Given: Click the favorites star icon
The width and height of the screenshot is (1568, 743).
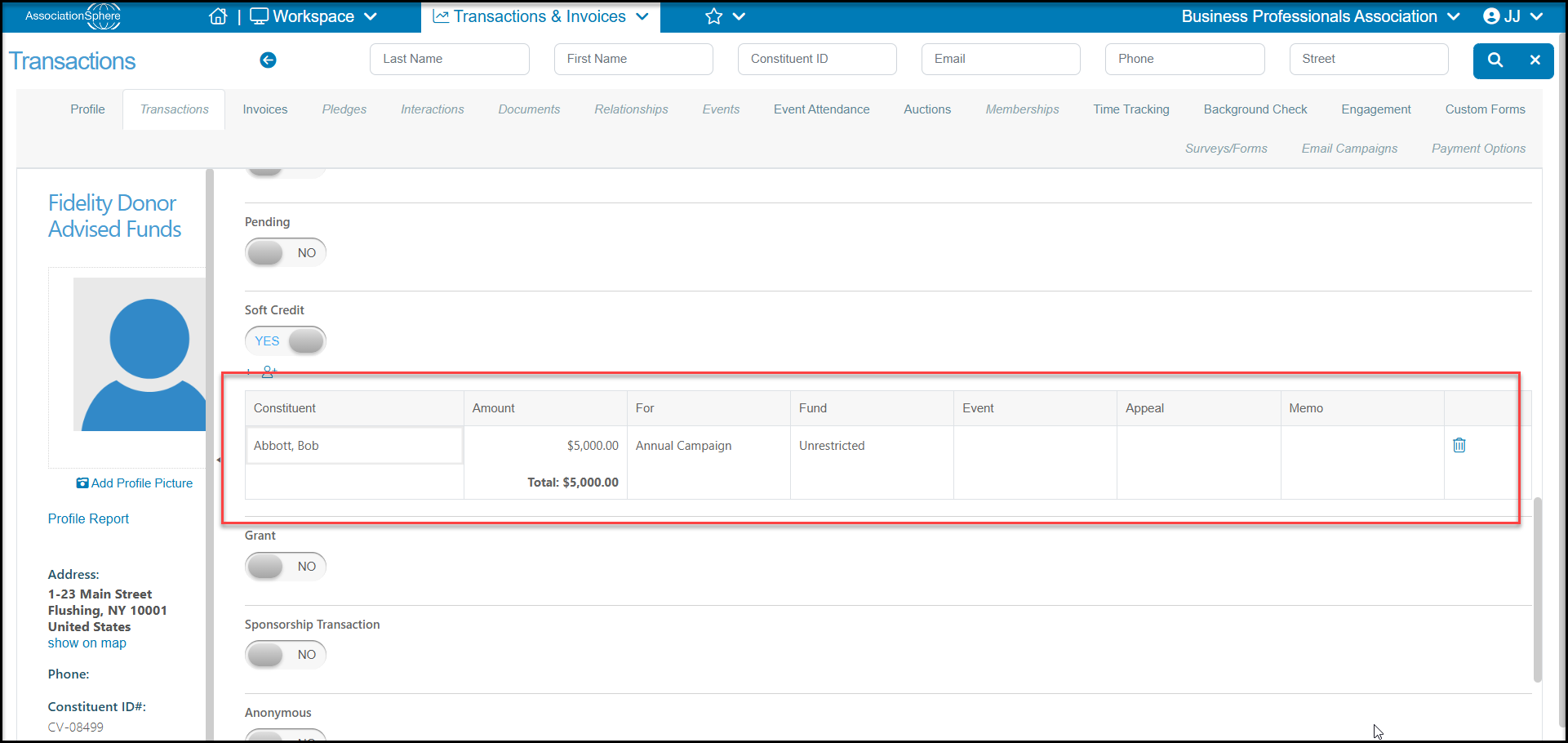Looking at the screenshot, I should click(714, 16).
